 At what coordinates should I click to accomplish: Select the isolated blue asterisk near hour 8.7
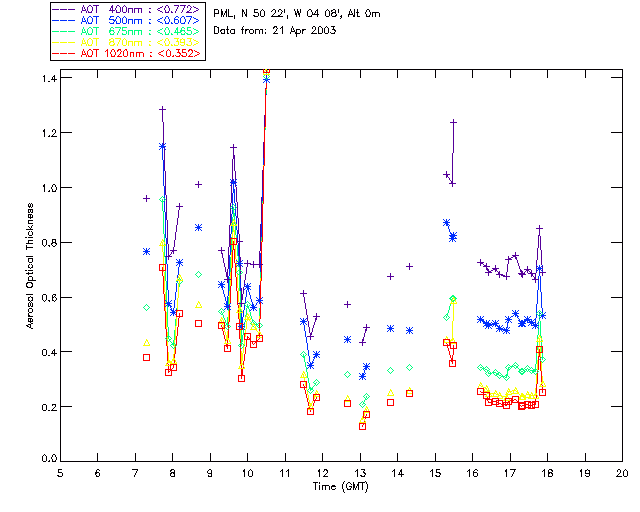[x=198, y=228]
